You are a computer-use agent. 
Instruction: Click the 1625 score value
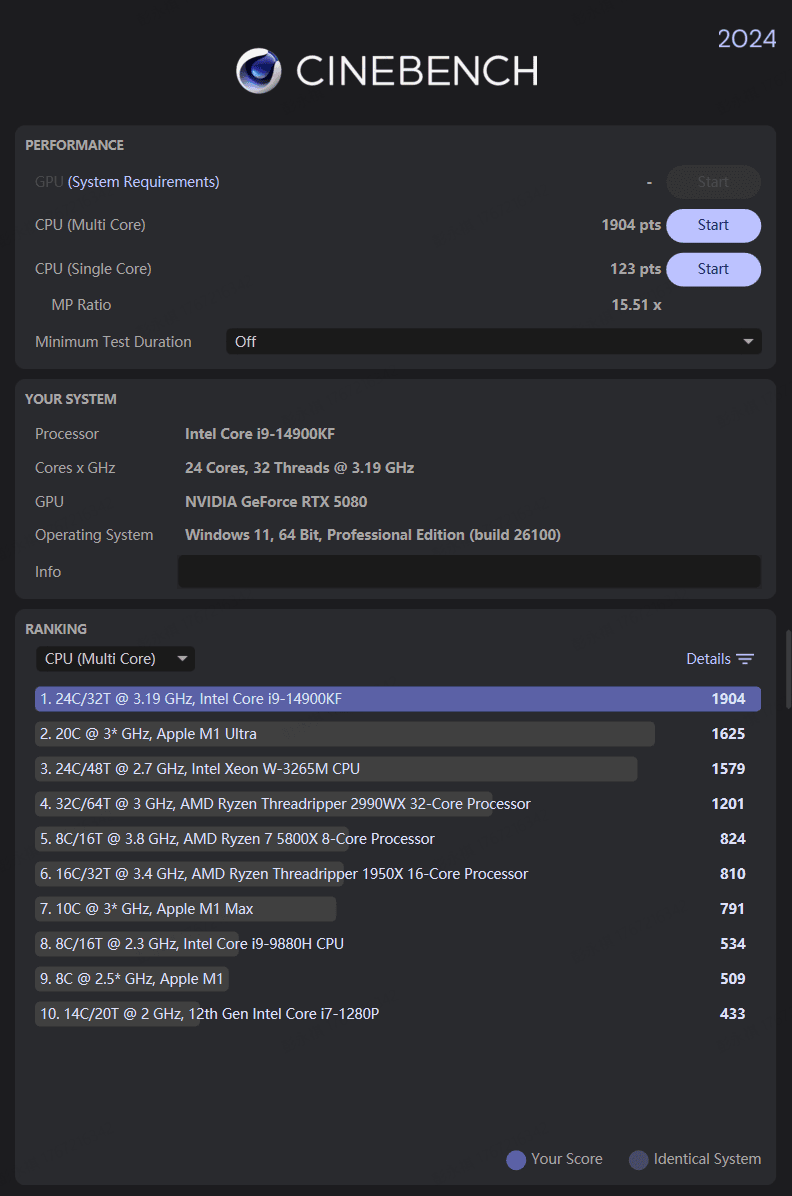728,734
